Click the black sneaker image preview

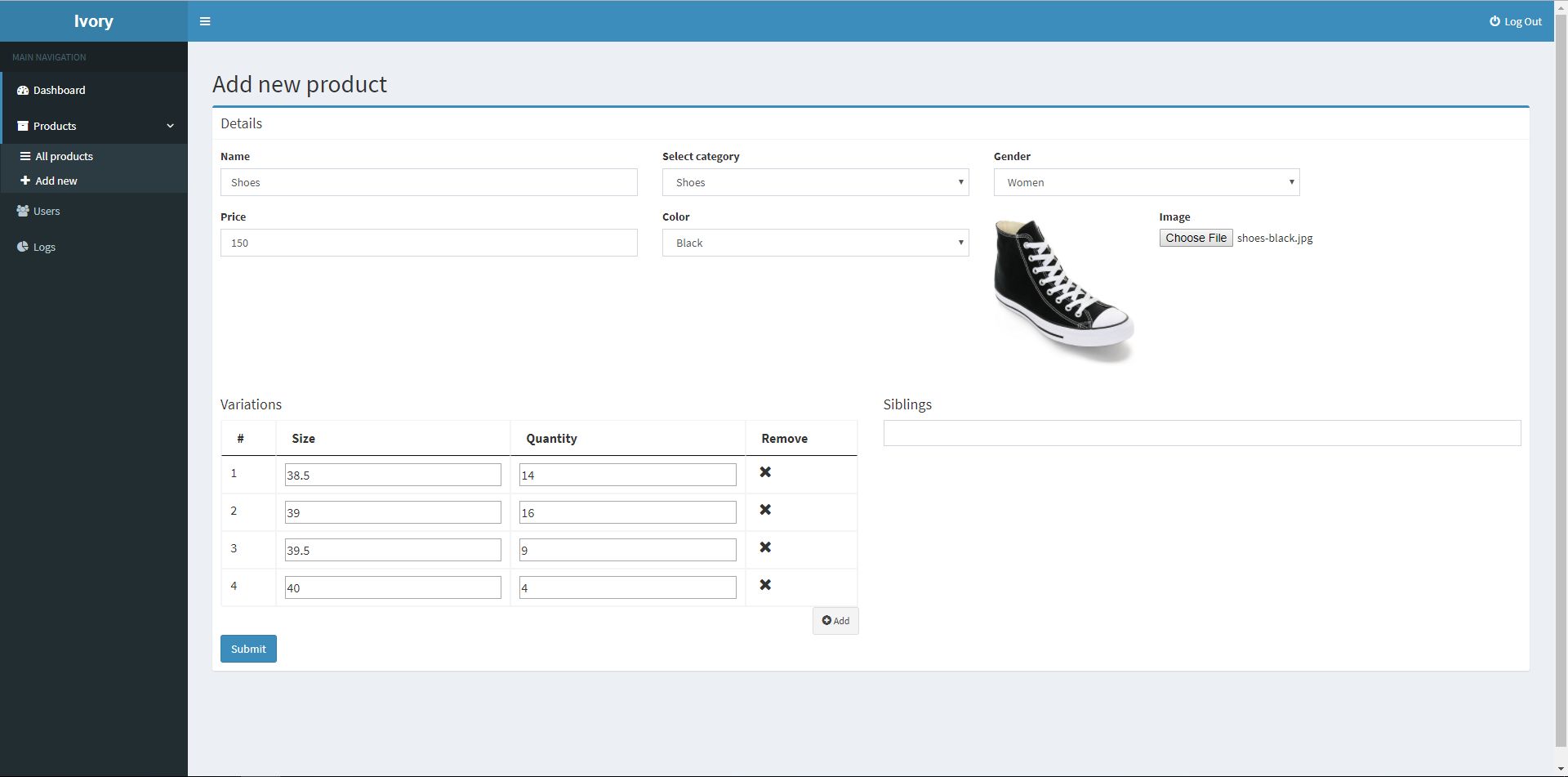(1063, 289)
